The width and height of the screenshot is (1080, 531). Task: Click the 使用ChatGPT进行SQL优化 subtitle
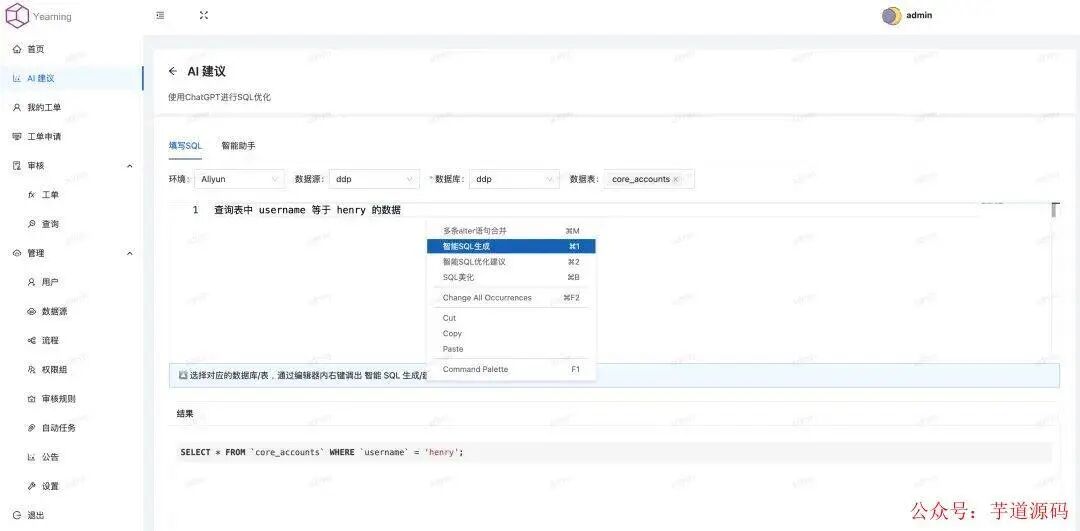[219, 97]
